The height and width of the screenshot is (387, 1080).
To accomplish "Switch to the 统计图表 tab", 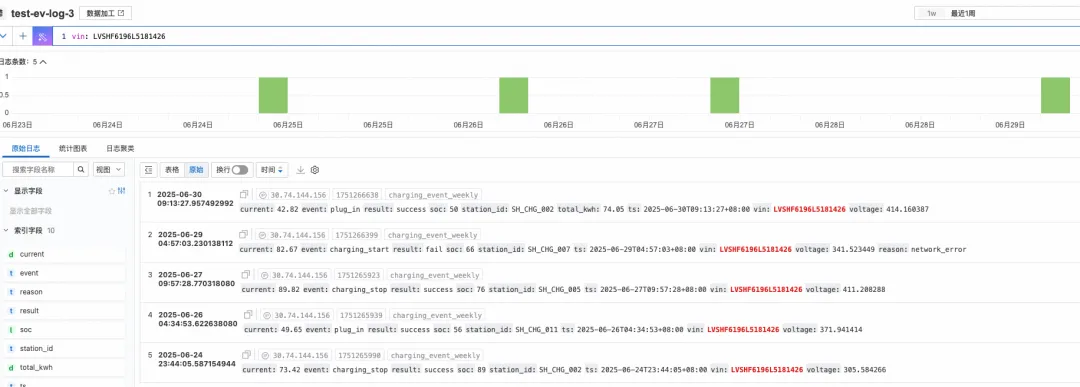I will point(73,148).
